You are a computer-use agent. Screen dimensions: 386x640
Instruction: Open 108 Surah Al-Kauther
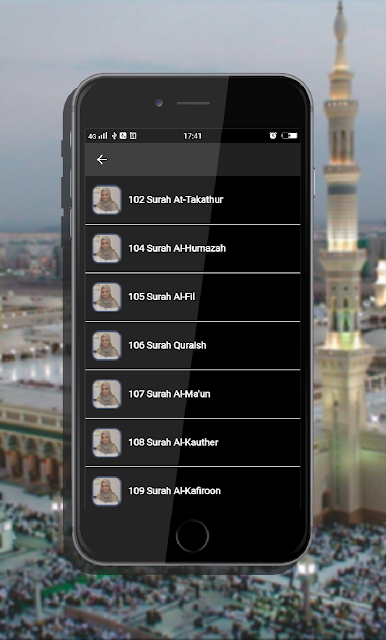click(193, 442)
